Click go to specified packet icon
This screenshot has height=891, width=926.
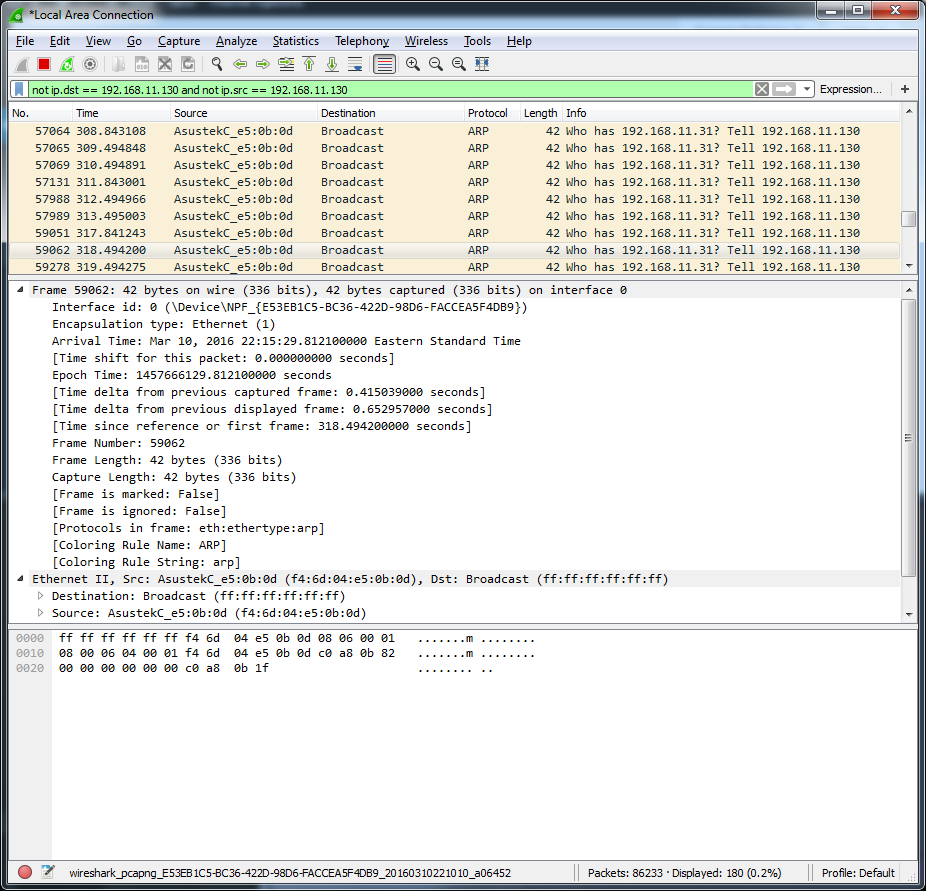[286, 64]
